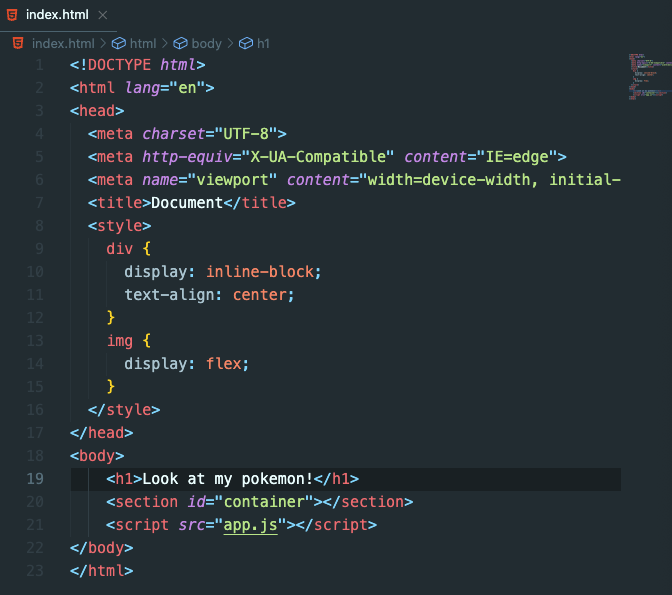
Task: Close the index.html tab
Action: (103, 15)
